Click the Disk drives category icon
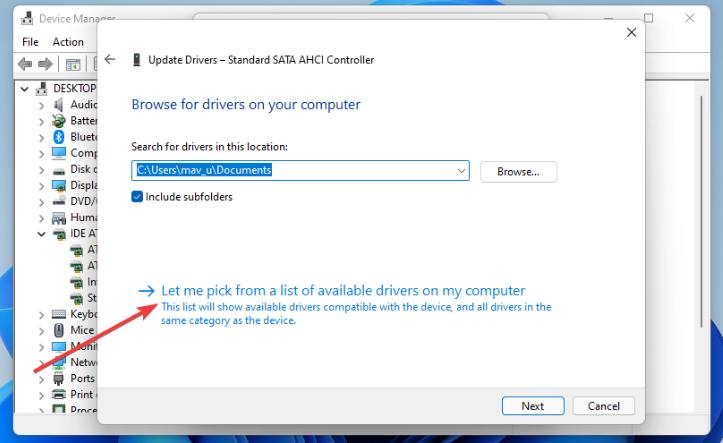Viewport: 723px width, 443px height. click(59, 169)
